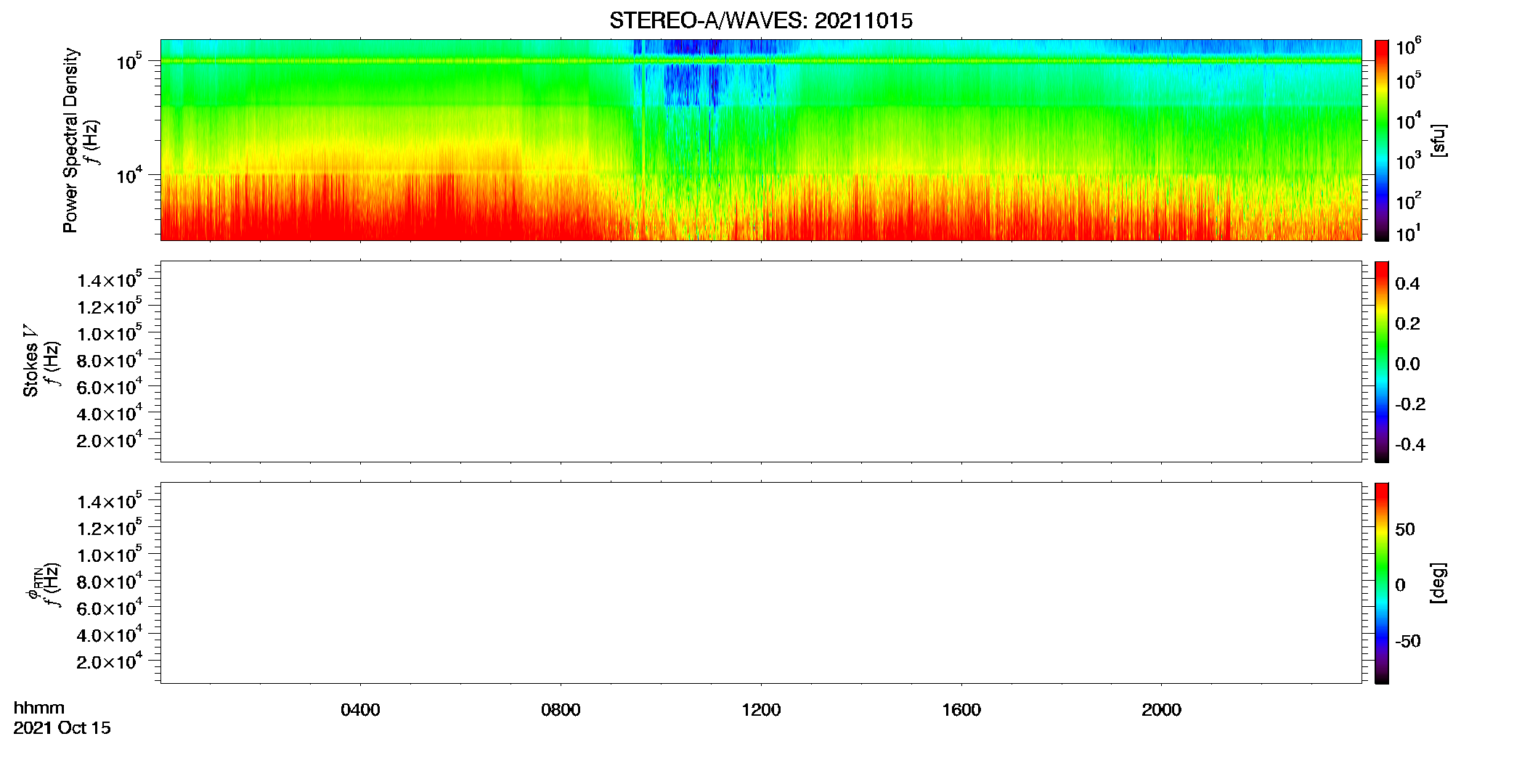
Task: Click the power spectral density color bar
Action: tap(1382, 140)
